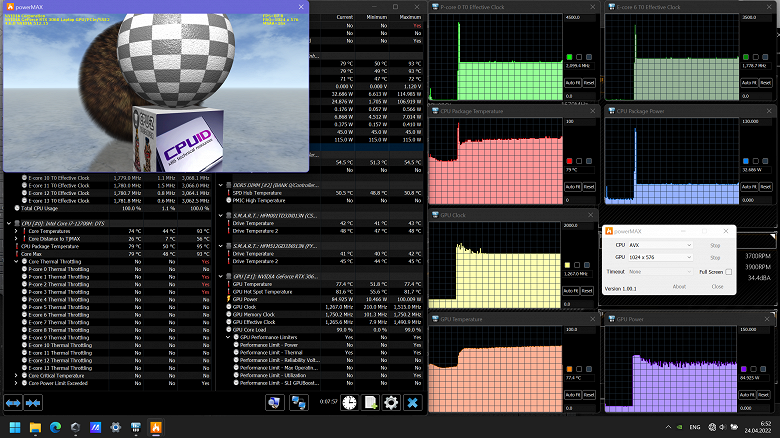Open the GPU resolution dropdown showing 1024 x 576
Viewport: 780px width, 438px height.
click(660, 257)
